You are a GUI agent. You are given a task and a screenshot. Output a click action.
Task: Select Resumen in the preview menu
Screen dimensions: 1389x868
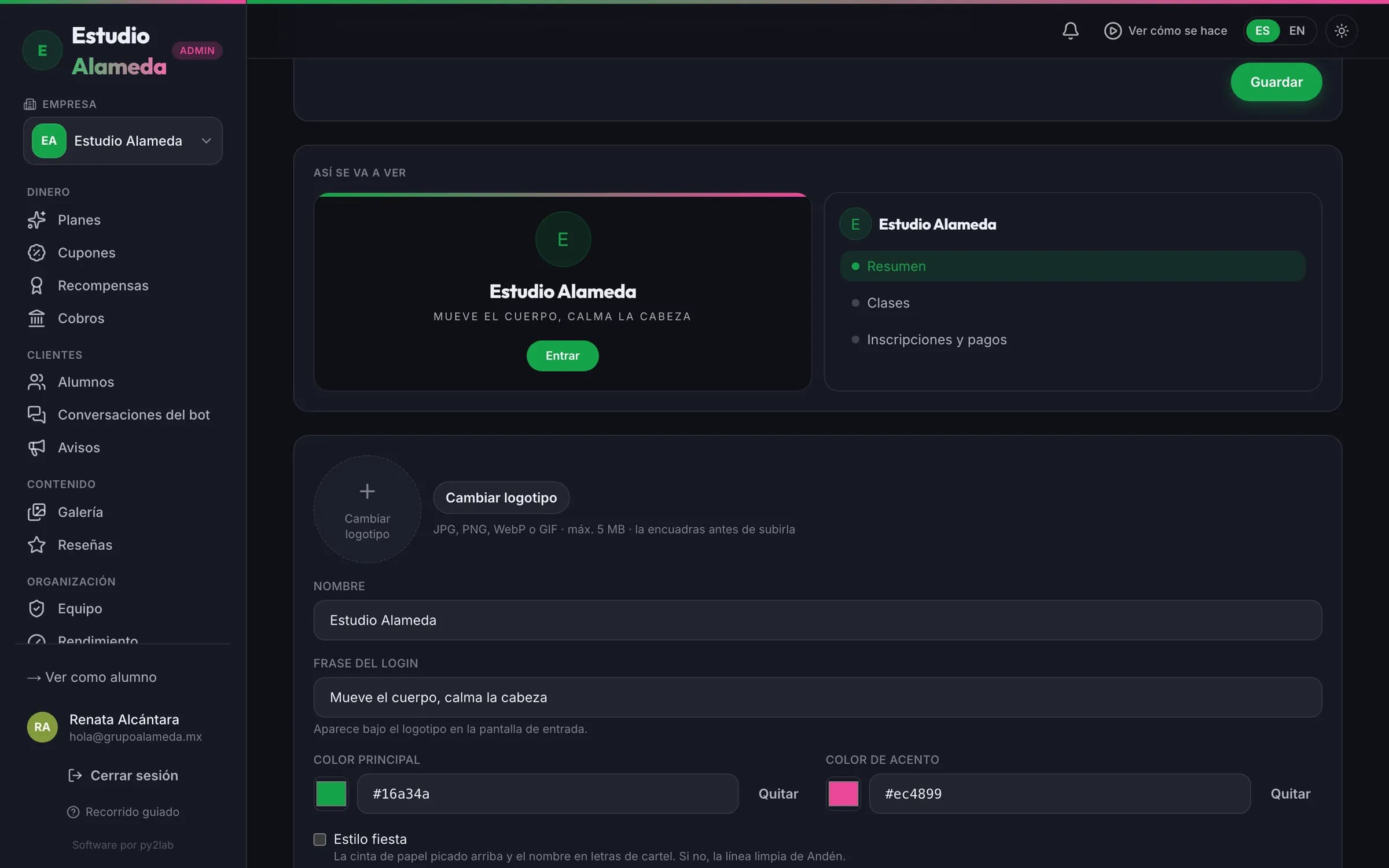(1072, 266)
